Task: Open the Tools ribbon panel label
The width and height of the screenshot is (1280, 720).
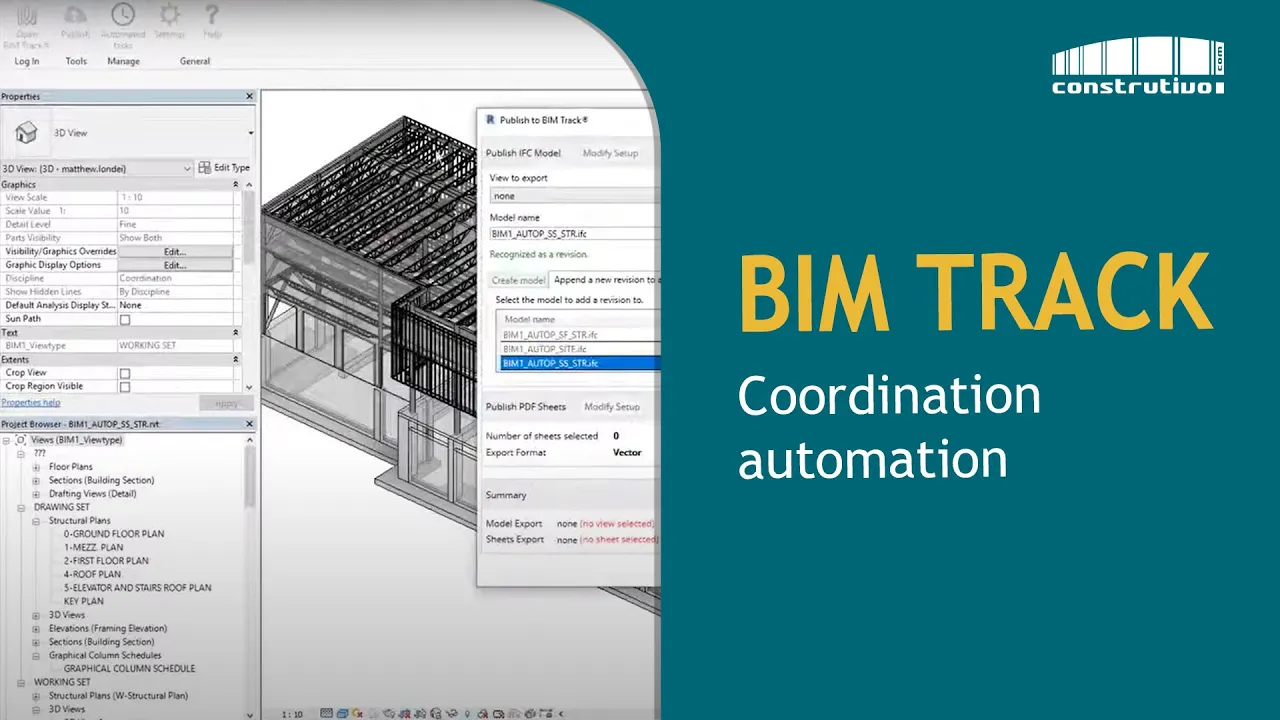Action: click(x=76, y=61)
